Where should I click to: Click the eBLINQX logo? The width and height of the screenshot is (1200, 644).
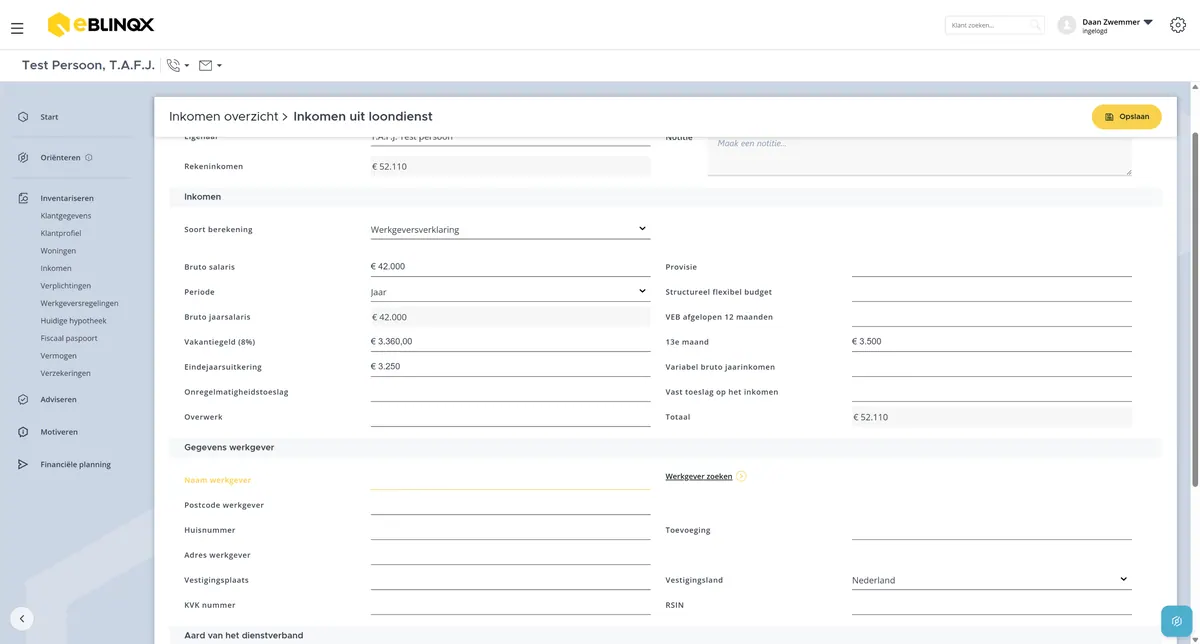101,25
